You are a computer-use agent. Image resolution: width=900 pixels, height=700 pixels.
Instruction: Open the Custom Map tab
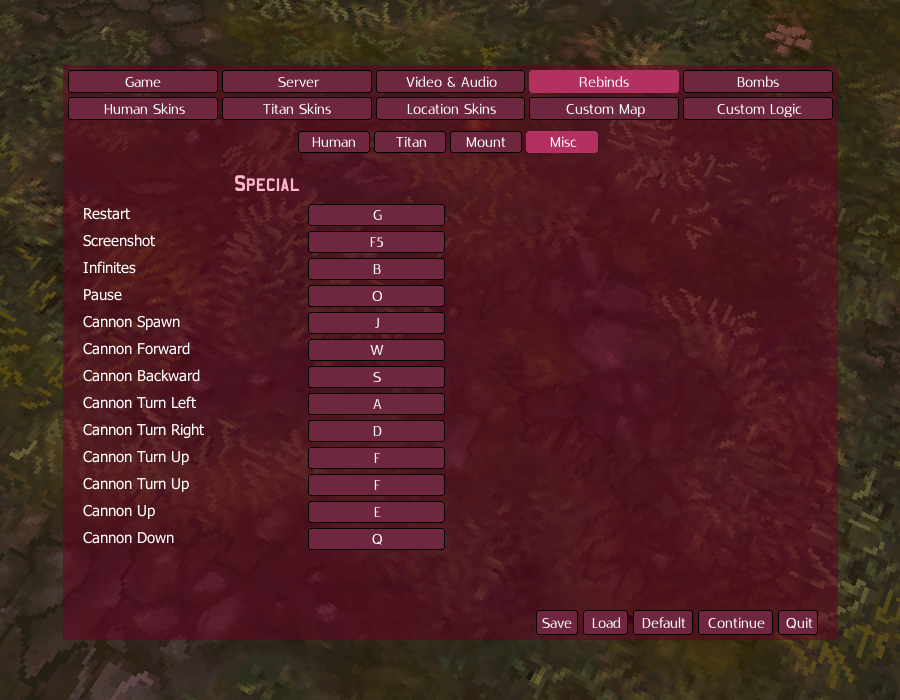pyautogui.click(x=603, y=108)
